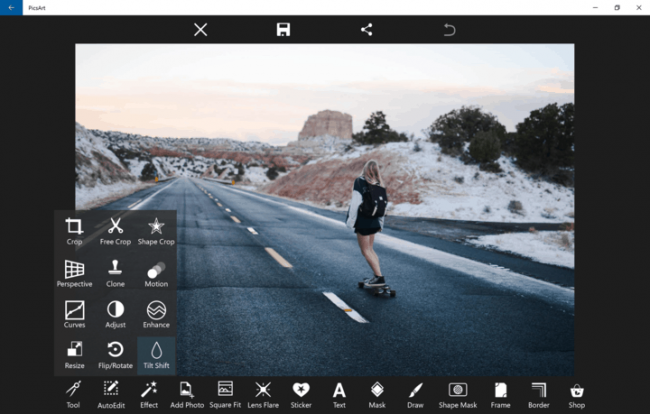Open the Adjust contrast tool
The height and width of the screenshot is (414, 650).
(115, 313)
